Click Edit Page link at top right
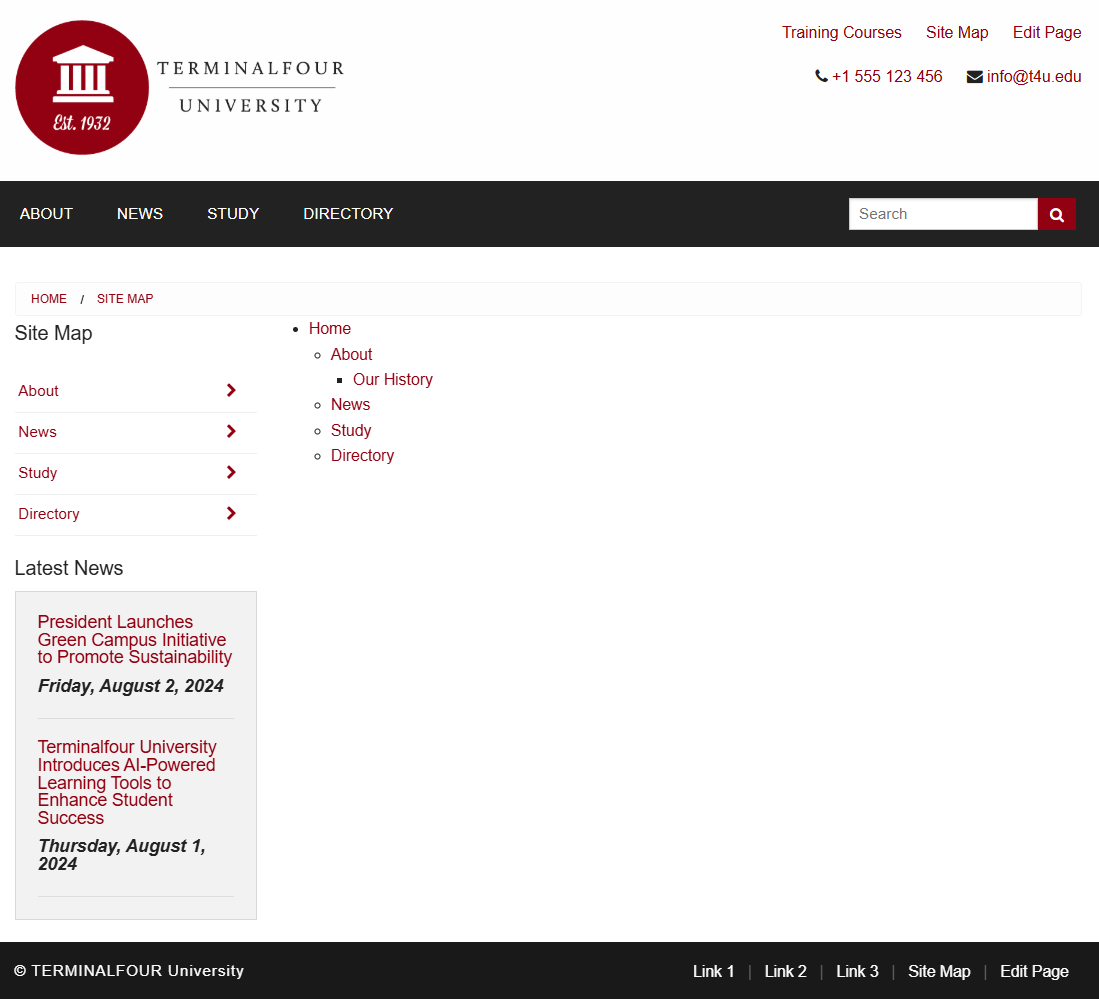Image resolution: width=1099 pixels, height=999 pixels. pos(1046,33)
